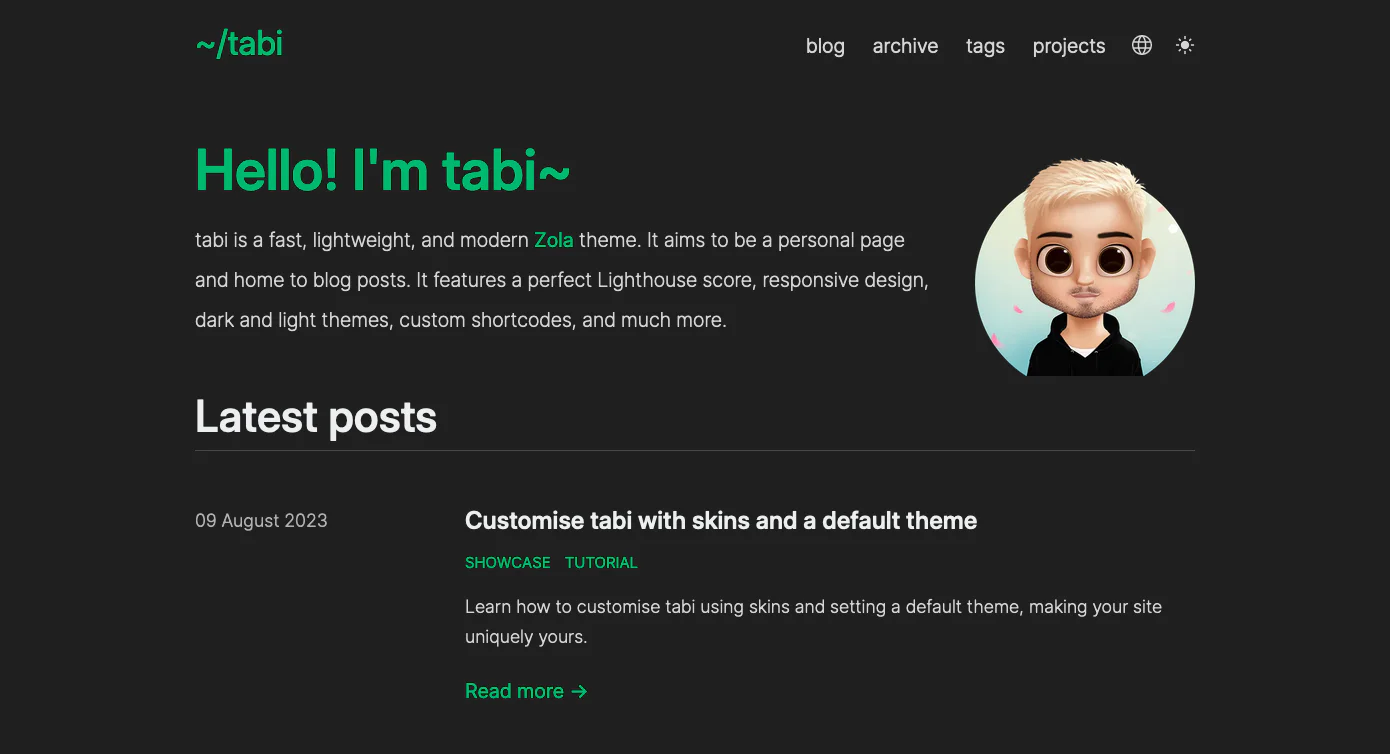Filter posts by the TUTORIAL tag
The image size is (1390, 754).
coord(601,563)
